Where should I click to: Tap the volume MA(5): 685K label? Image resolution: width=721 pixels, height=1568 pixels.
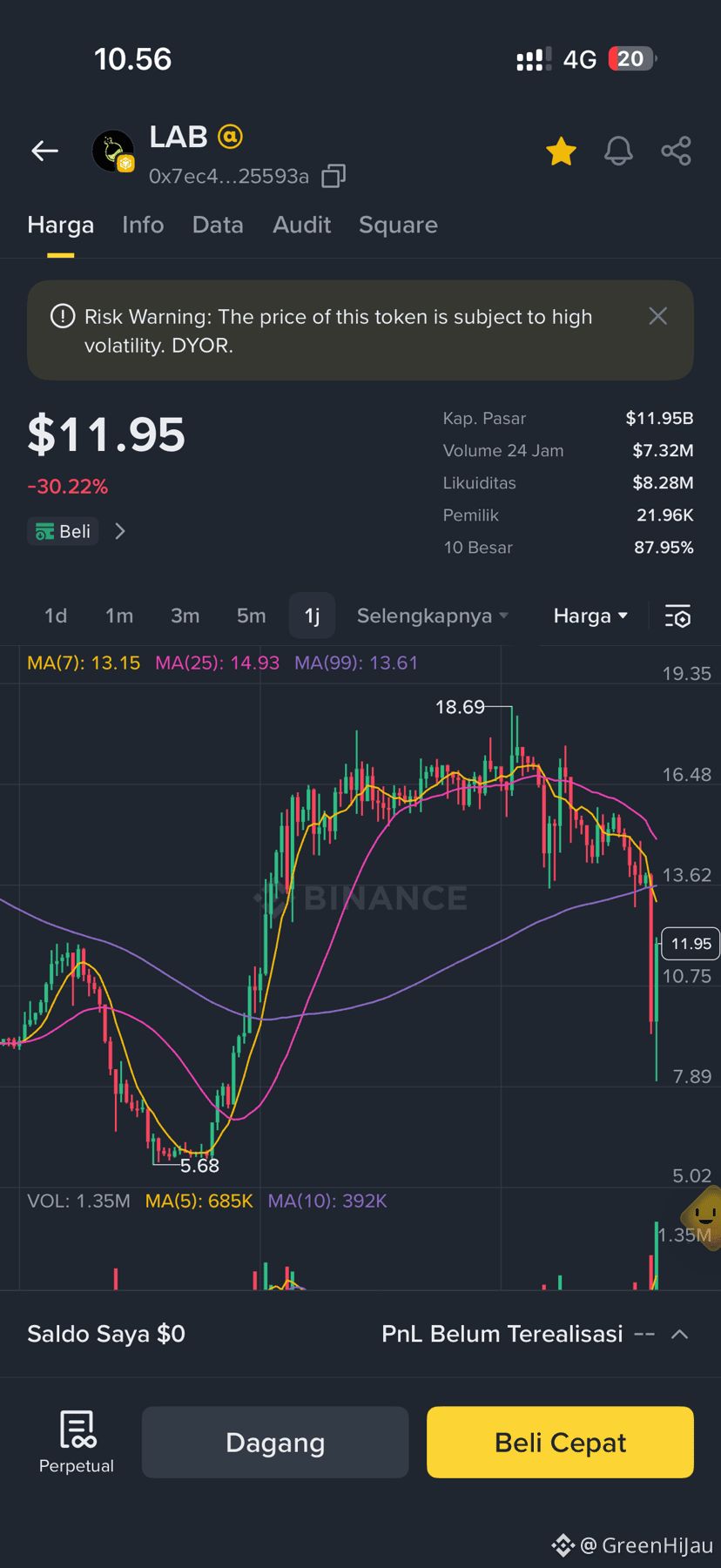coord(199,1201)
